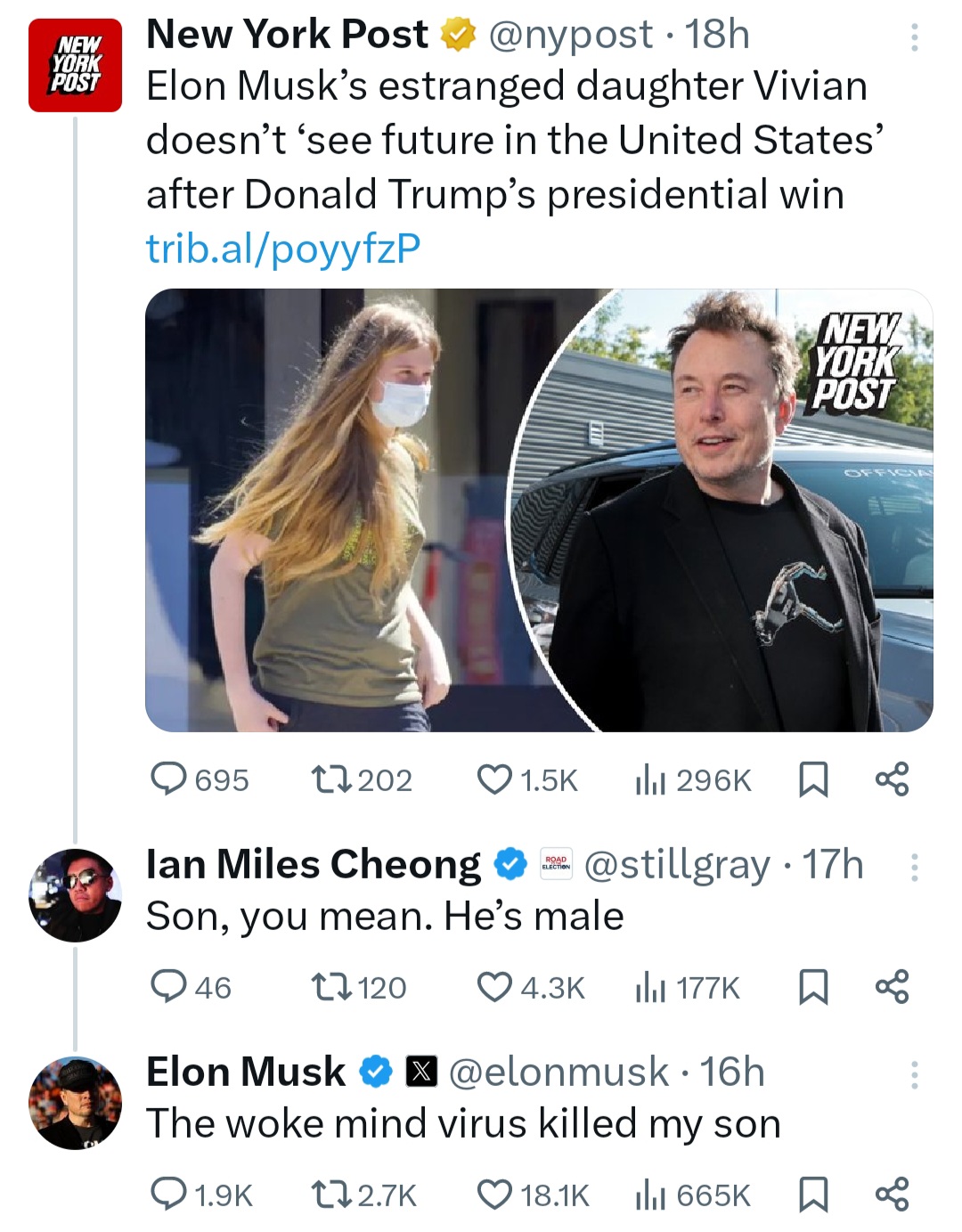
Task: Reply to Elon Musk's tweet
Action: click(x=168, y=1195)
